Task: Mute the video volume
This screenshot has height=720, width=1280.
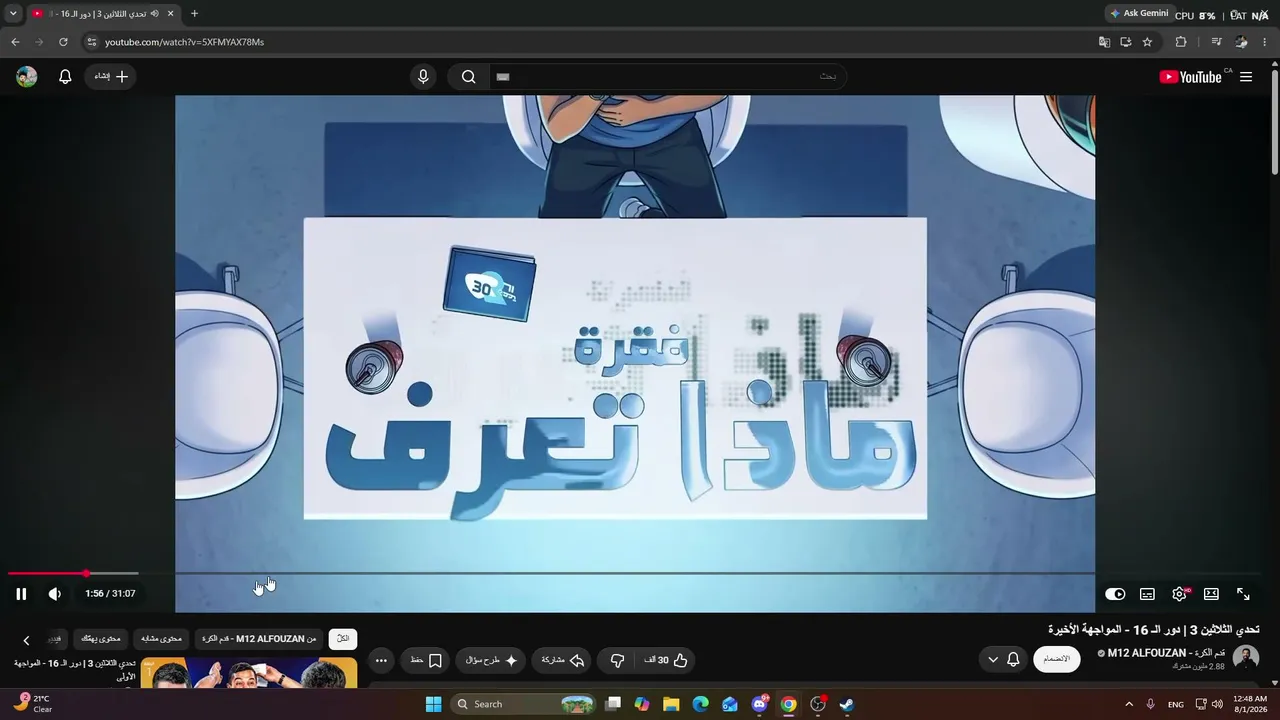Action: tap(55, 594)
